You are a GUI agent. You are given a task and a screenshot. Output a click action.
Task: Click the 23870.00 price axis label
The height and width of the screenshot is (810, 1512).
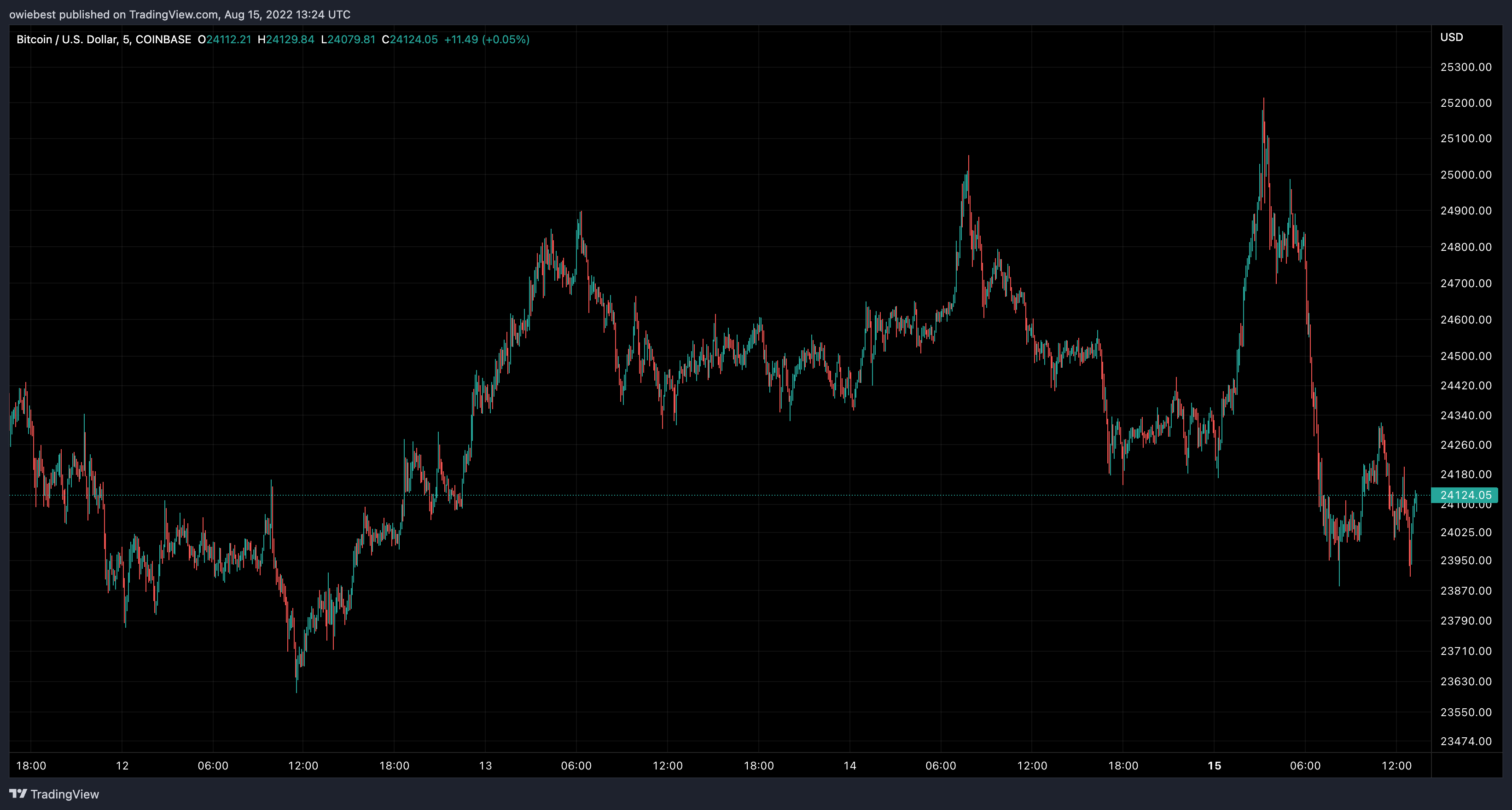point(1465,590)
